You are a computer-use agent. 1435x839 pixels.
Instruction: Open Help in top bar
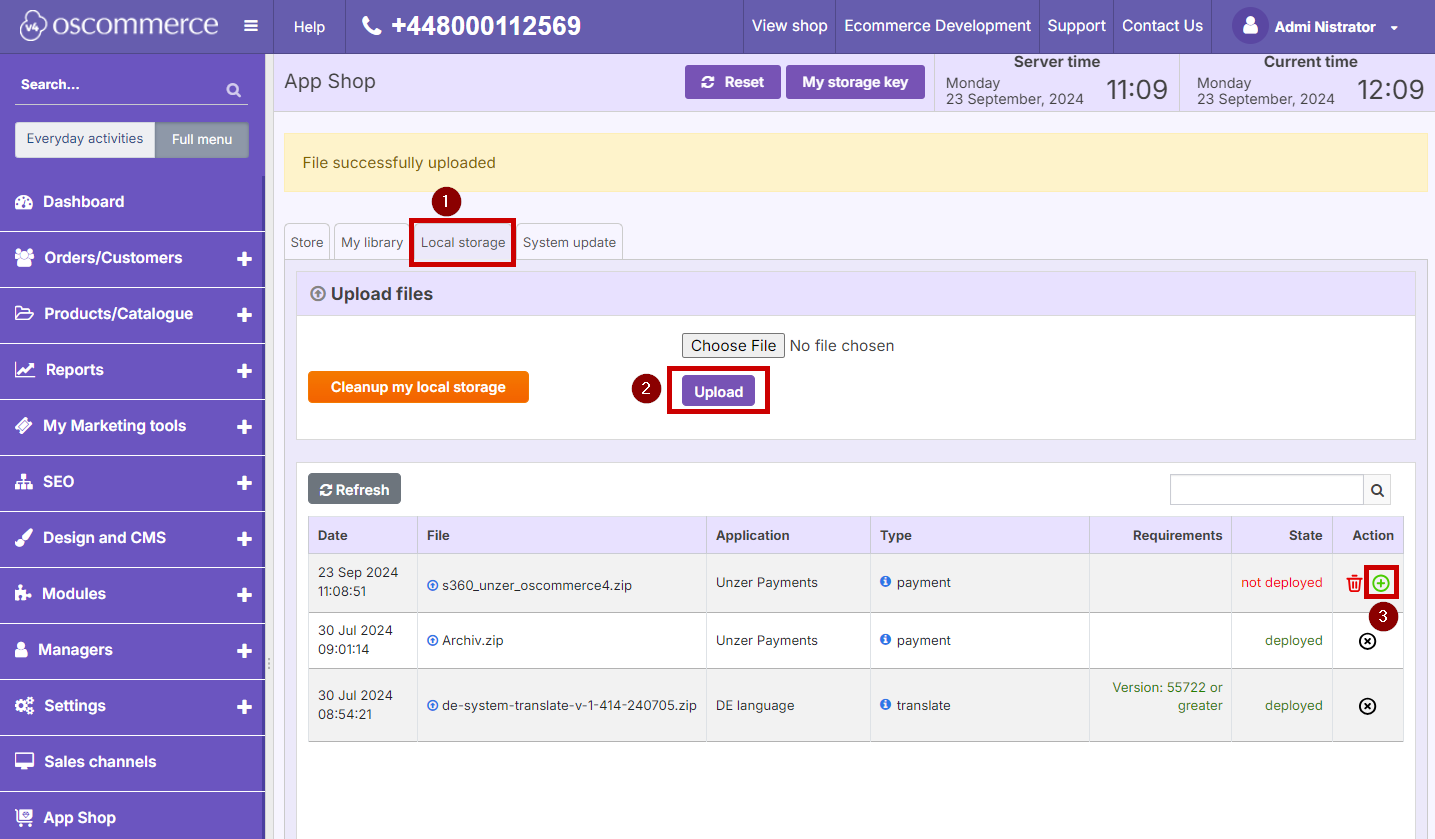pyautogui.click(x=309, y=27)
